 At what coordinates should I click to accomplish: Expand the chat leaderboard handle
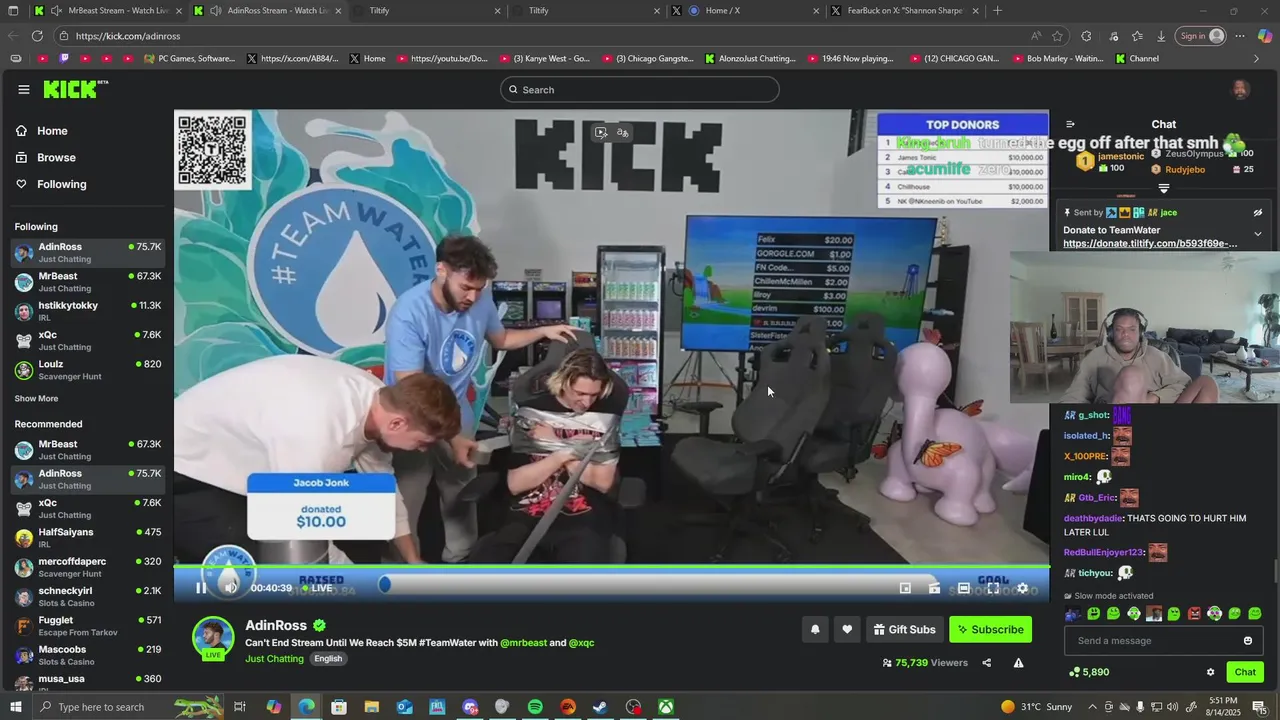click(x=1163, y=188)
